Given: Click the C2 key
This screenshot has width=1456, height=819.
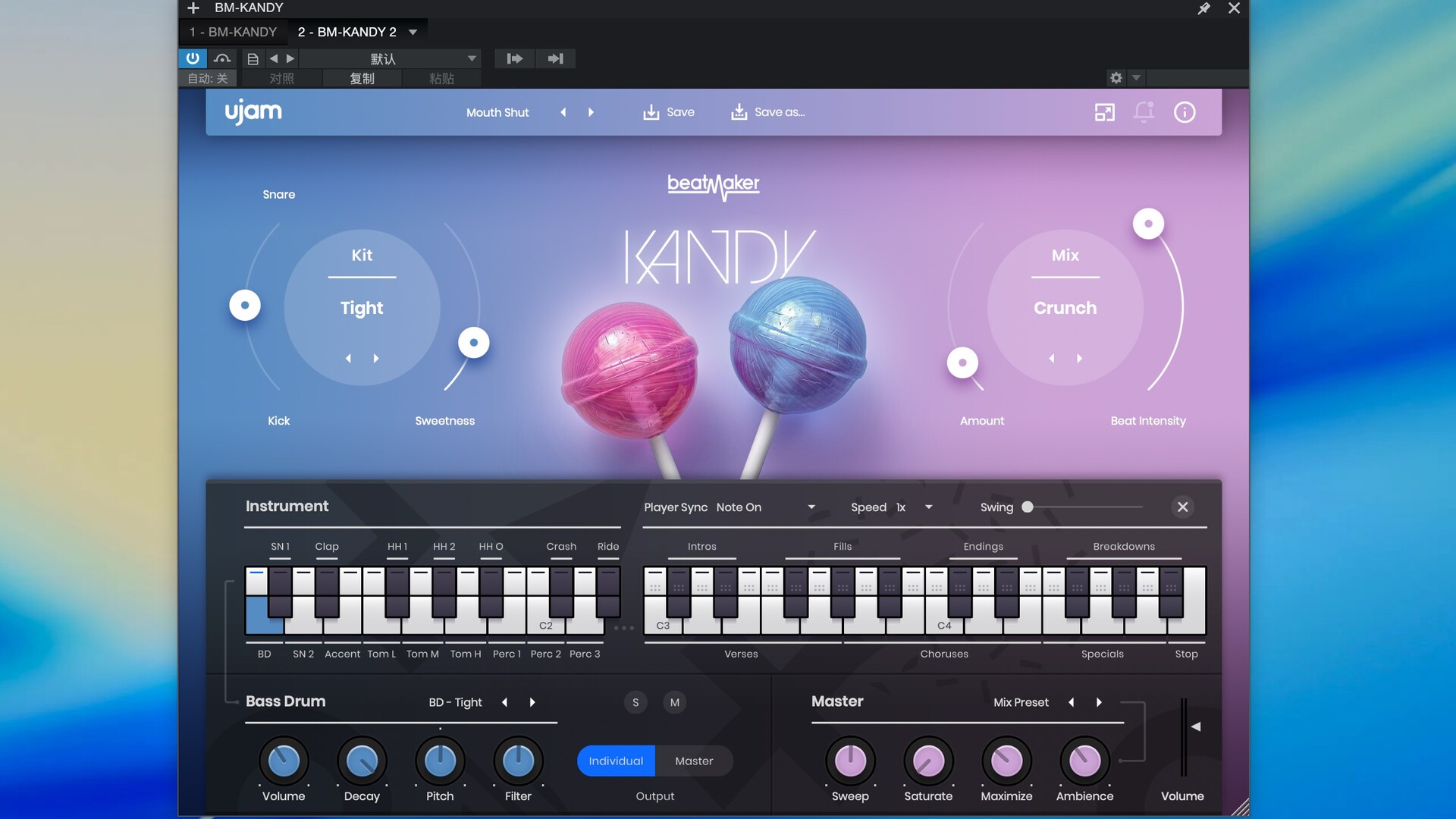Looking at the screenshot, I should click(546, 616).
